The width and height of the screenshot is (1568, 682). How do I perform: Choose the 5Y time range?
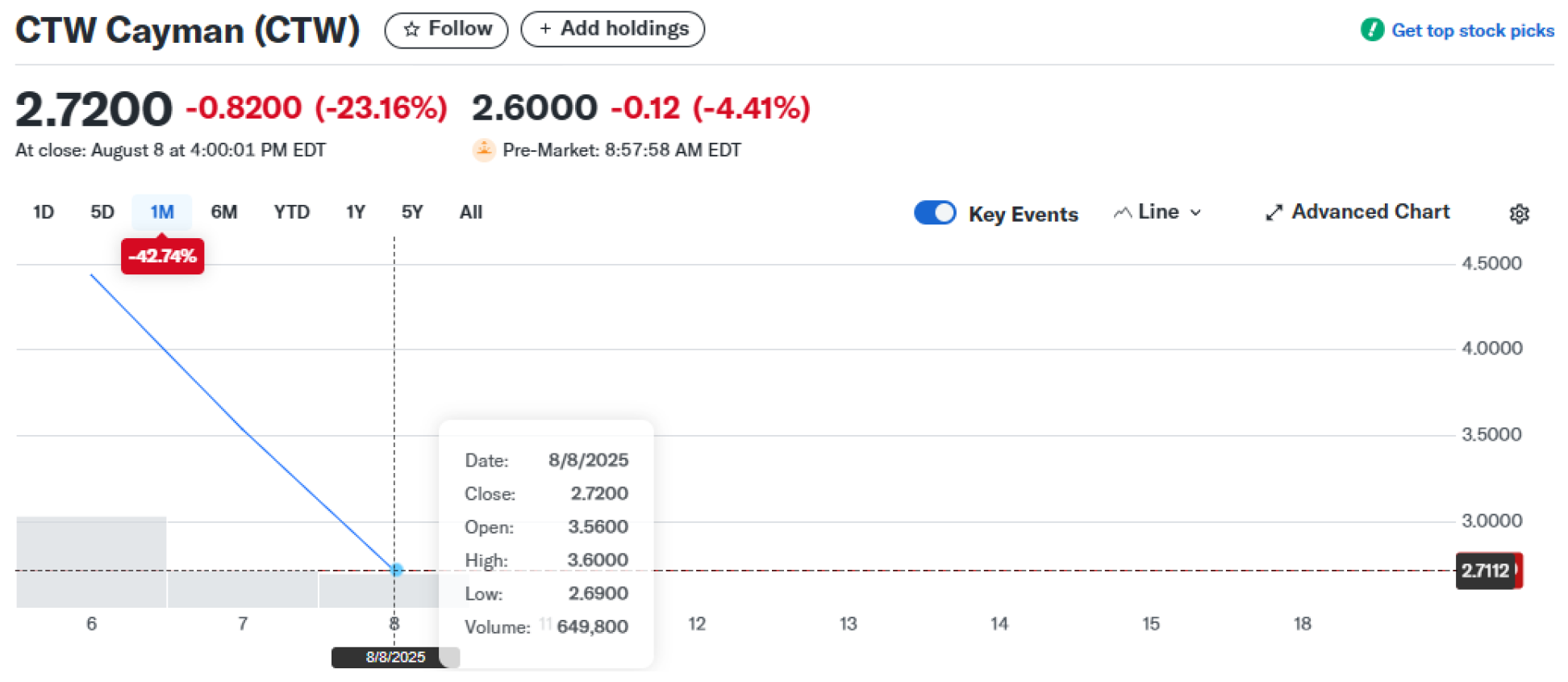pos(412,212)
